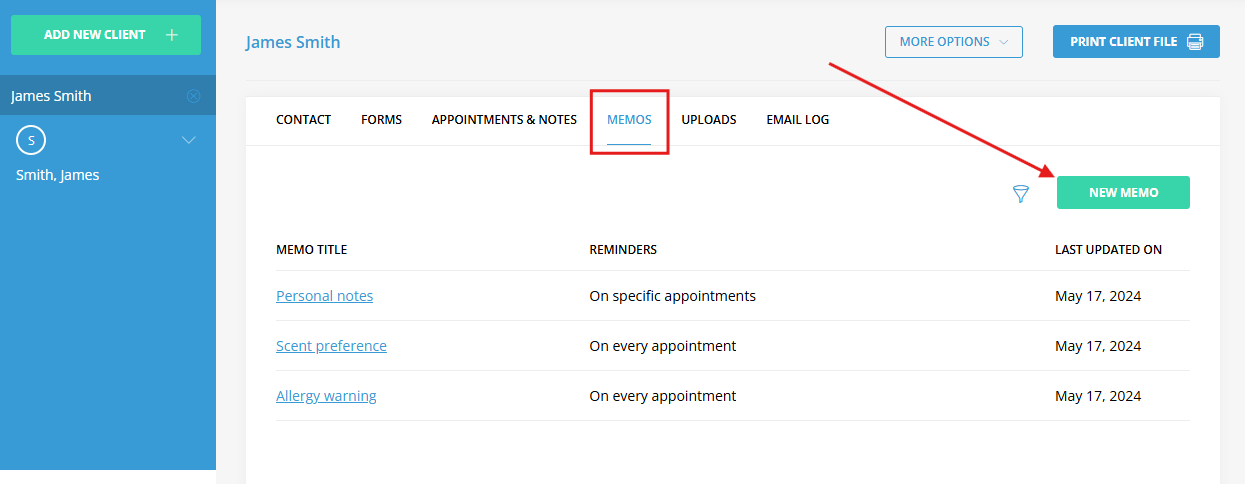Click Scent preference date May 17, 2024
Viewport: 1245px width, 484px height.
[1098, 346]
